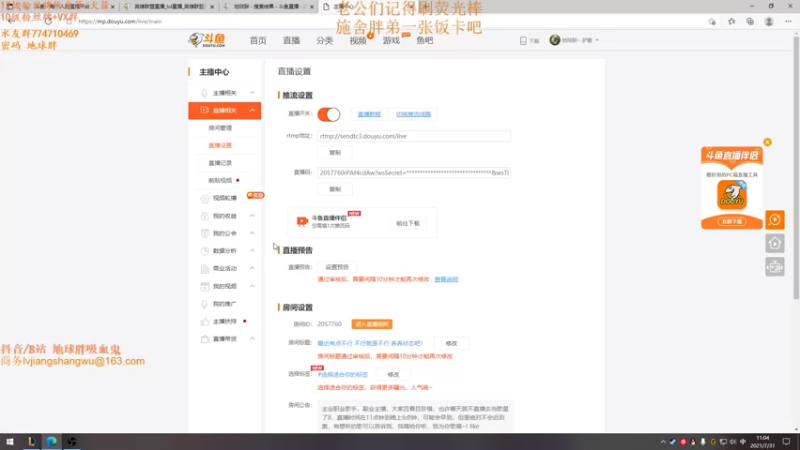
Task: Select 房间管理 in the sidebar submenu
Action: point(220,128)
